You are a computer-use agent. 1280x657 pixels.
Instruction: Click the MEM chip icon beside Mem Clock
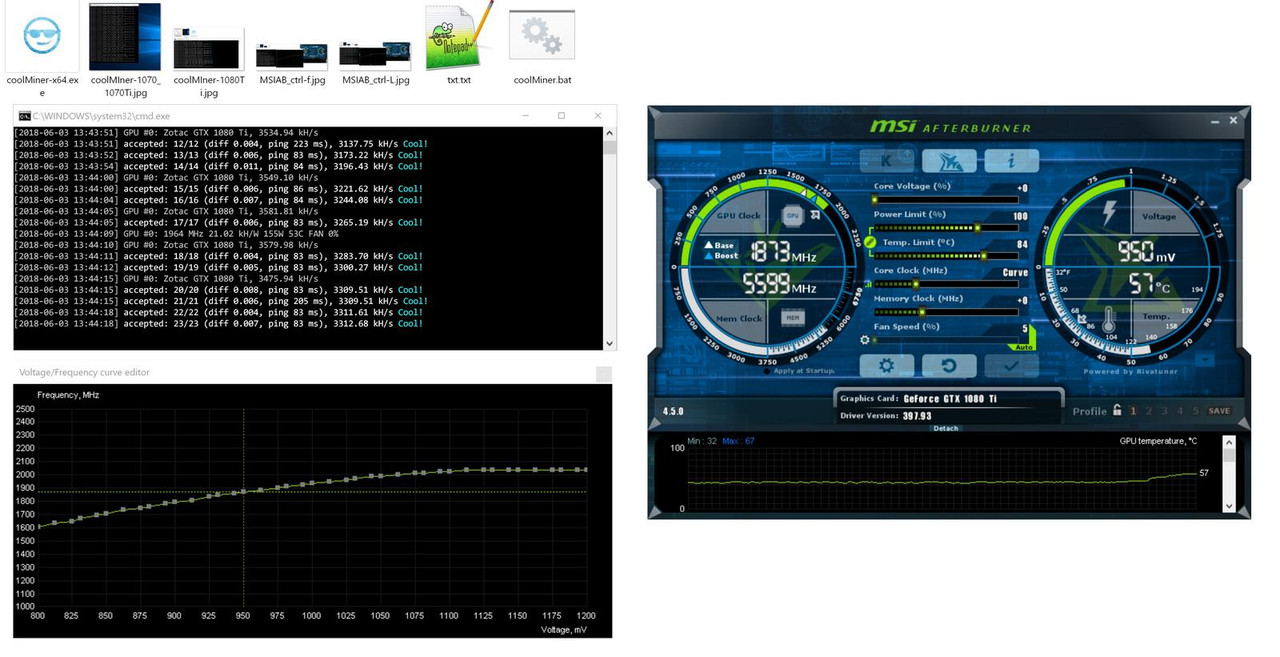792,317
